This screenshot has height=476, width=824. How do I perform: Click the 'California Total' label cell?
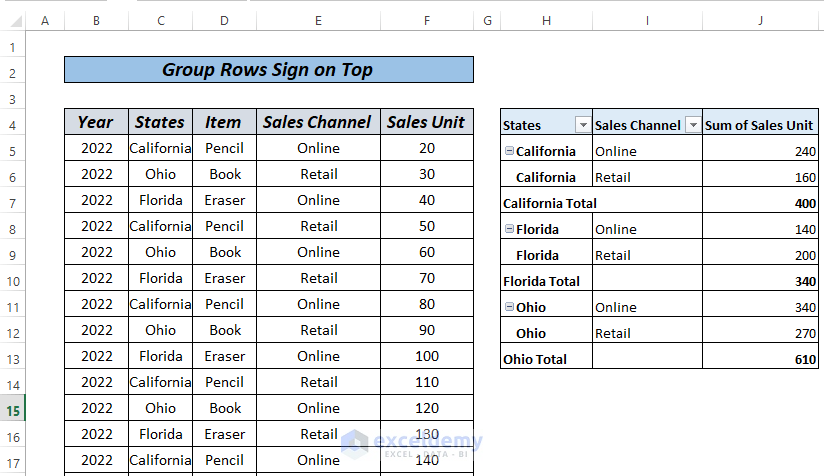550,203
